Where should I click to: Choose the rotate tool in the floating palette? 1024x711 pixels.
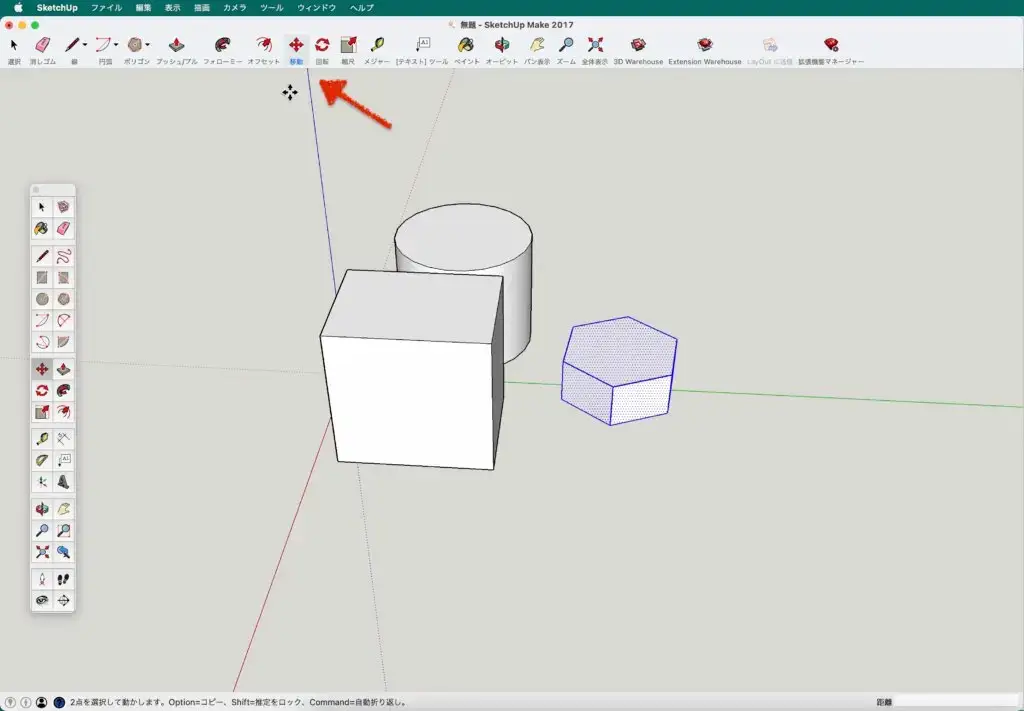pos(42,390)
